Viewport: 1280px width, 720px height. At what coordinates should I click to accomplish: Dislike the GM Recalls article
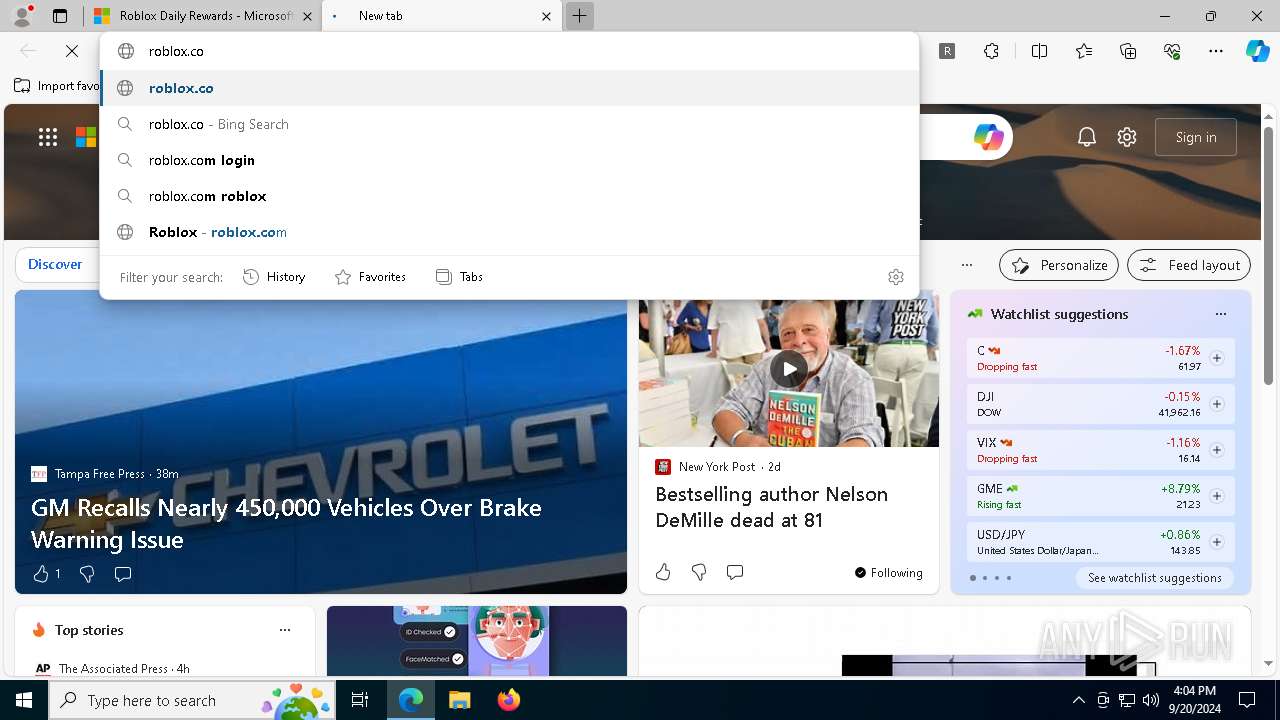pyautogui.click(x=87, y=574)
